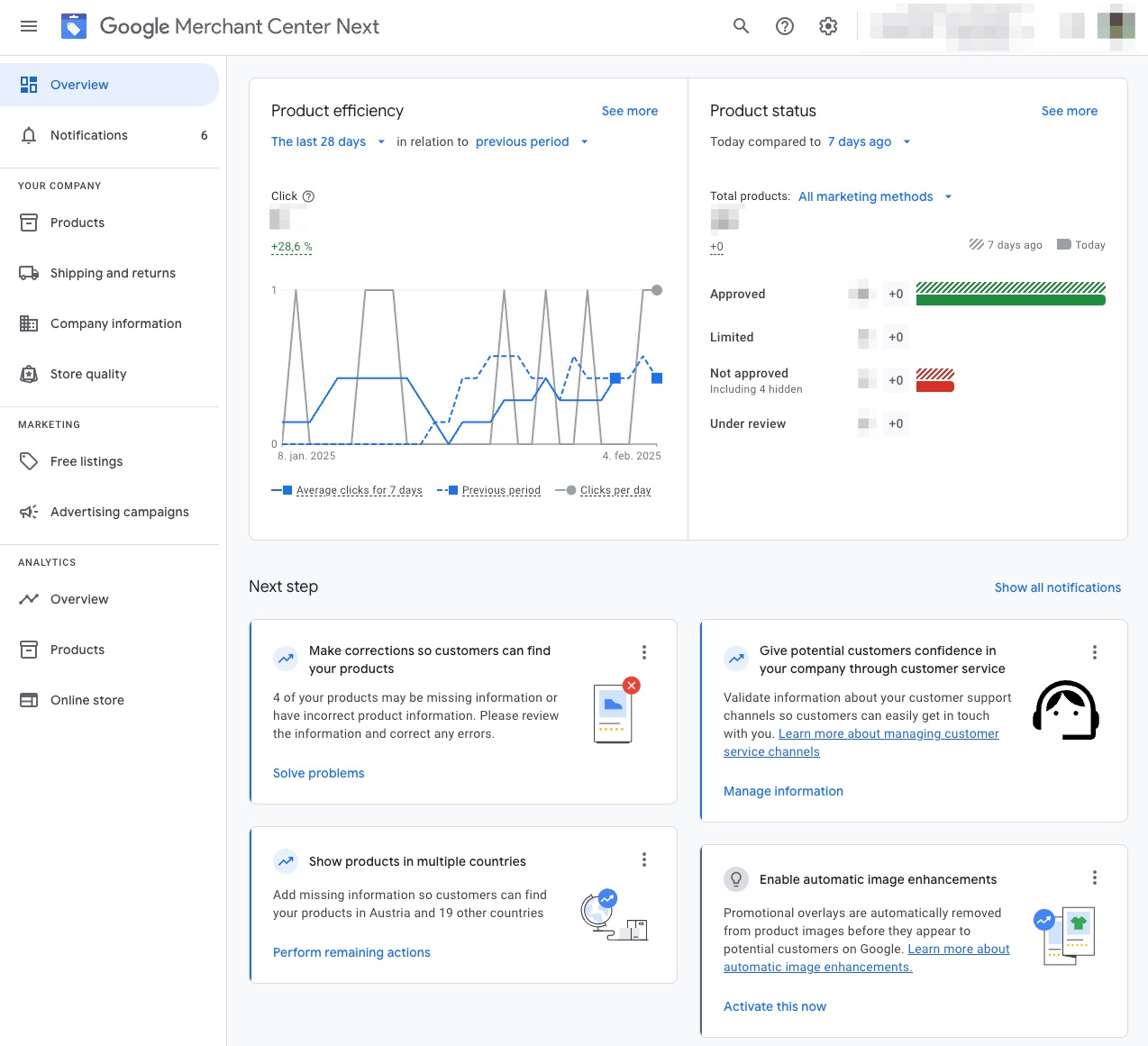Open the settings gear icon
Image resolution: width=1148 pixels, height=1046 pixels.
828,26
